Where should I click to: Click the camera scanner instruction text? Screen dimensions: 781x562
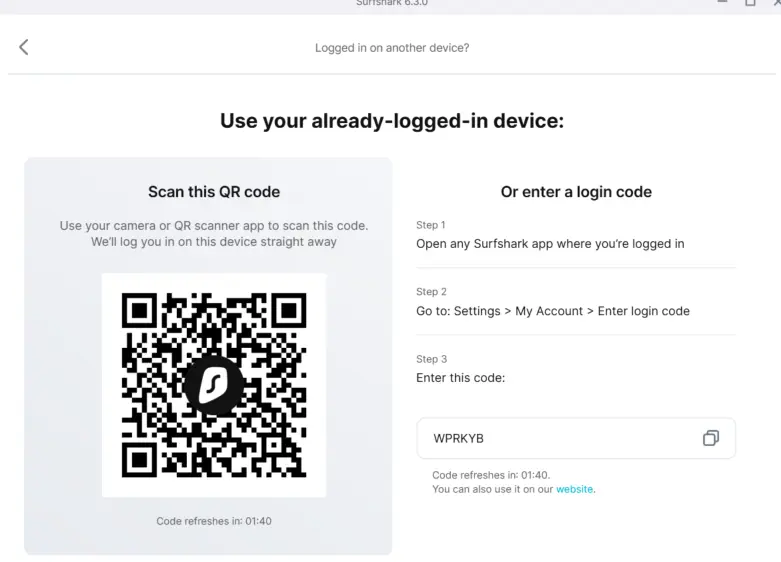pyautogui.click(x=214, y=234)
